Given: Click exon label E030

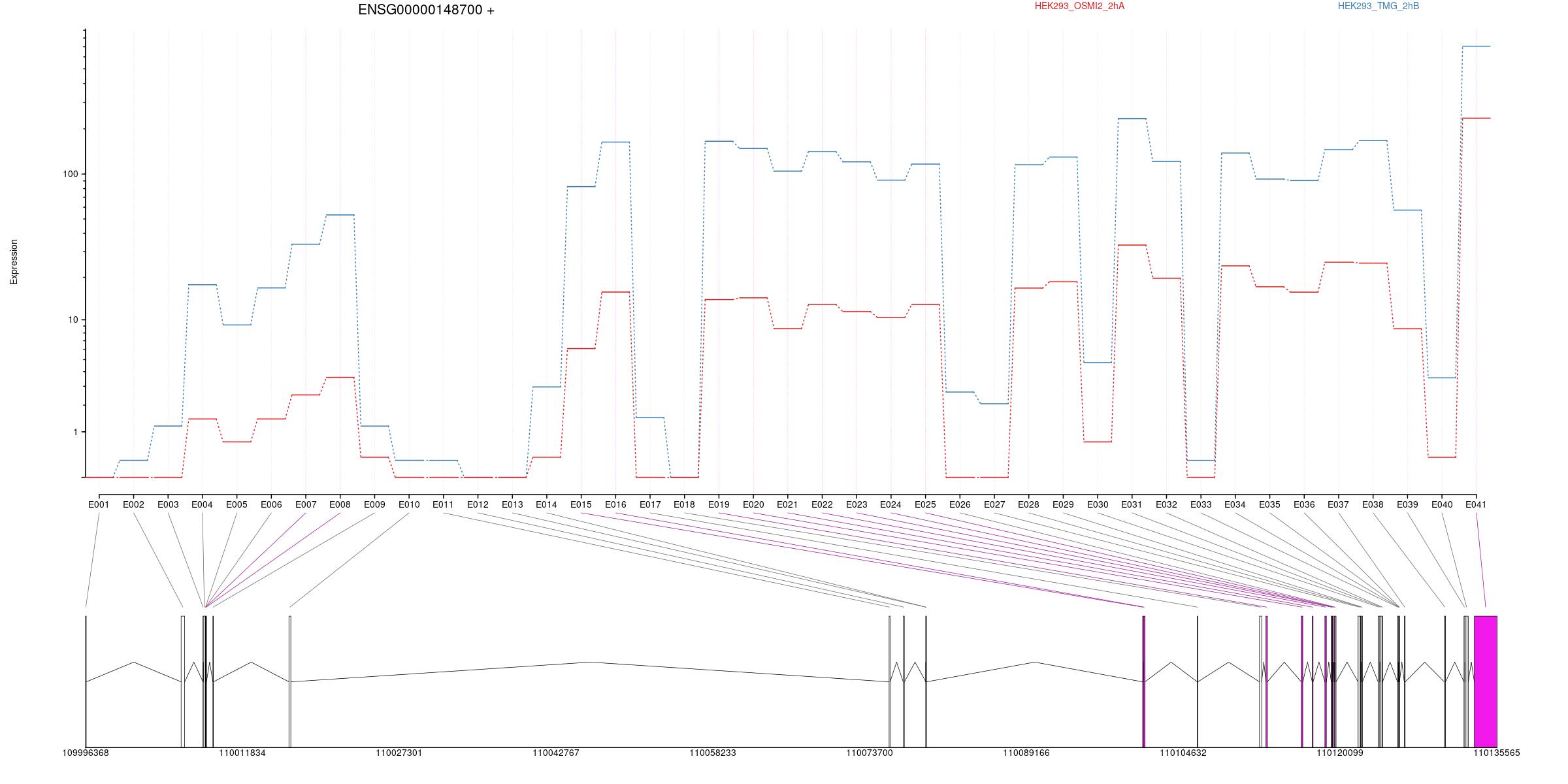Looking at the screenshot, I should tap(1098, 504).
